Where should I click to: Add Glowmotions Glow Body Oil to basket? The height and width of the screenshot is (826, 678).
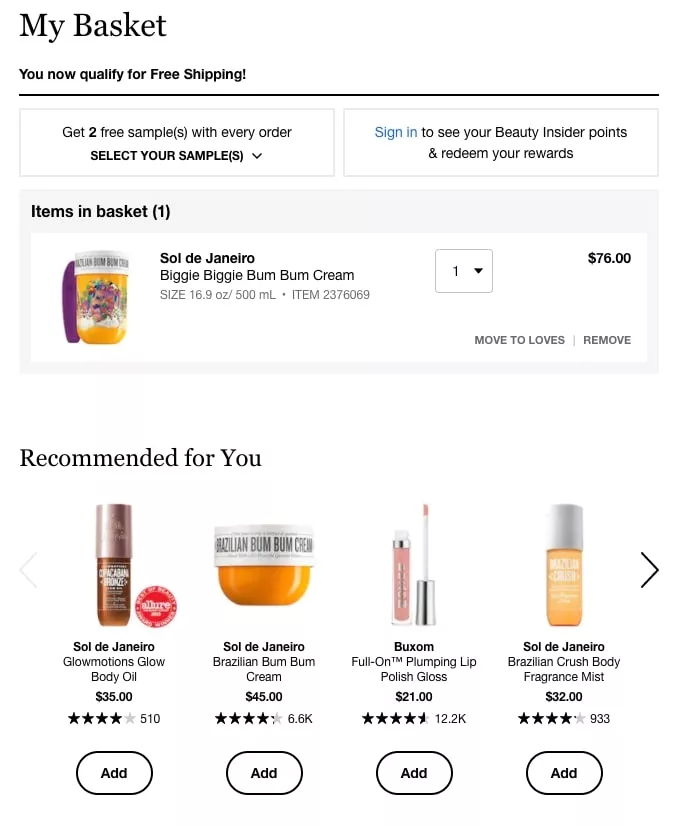[x=114, y=772]
